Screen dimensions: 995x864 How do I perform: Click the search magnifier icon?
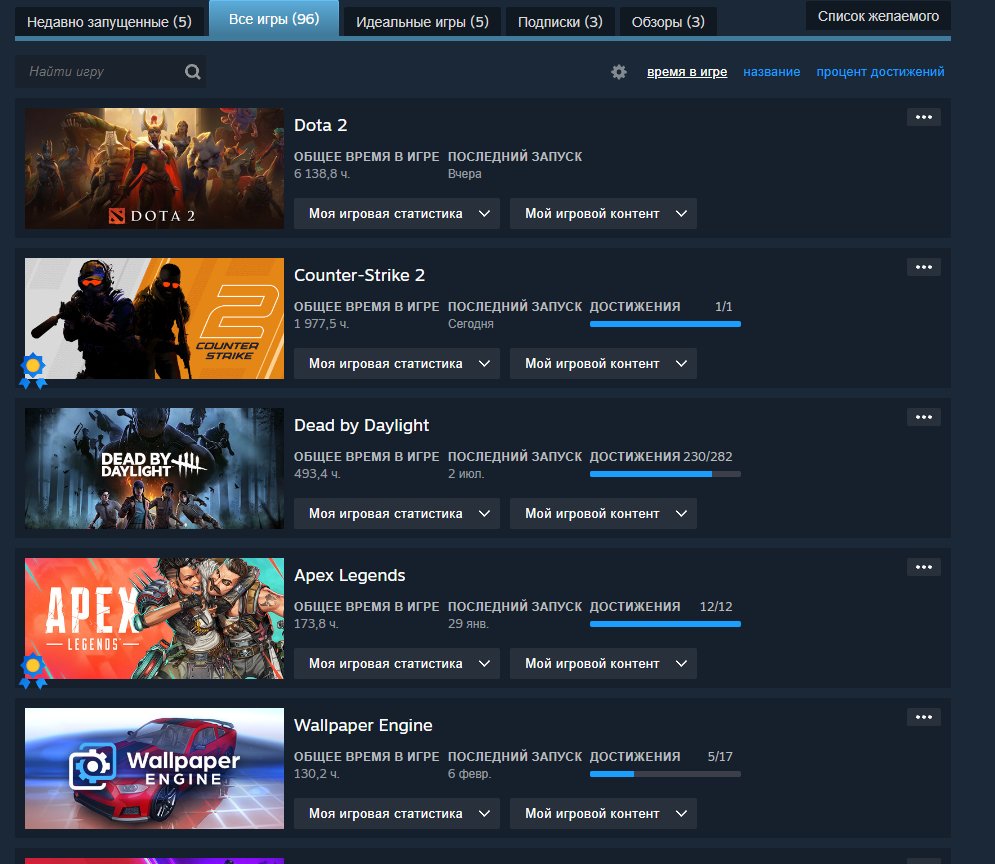click(x=193, y=72)
